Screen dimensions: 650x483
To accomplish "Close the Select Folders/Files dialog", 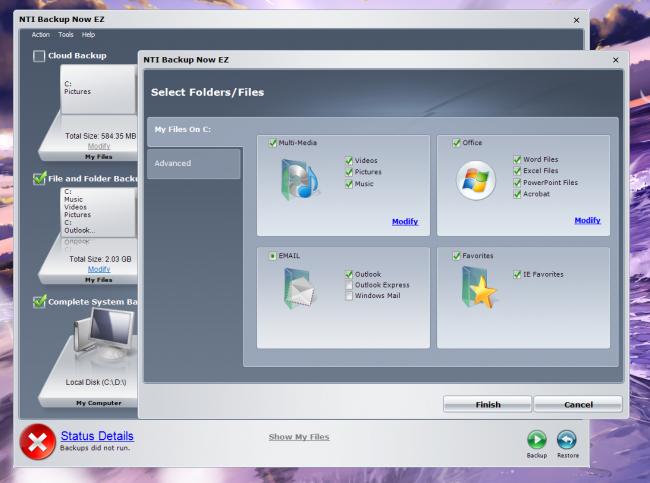I will 616,60.
